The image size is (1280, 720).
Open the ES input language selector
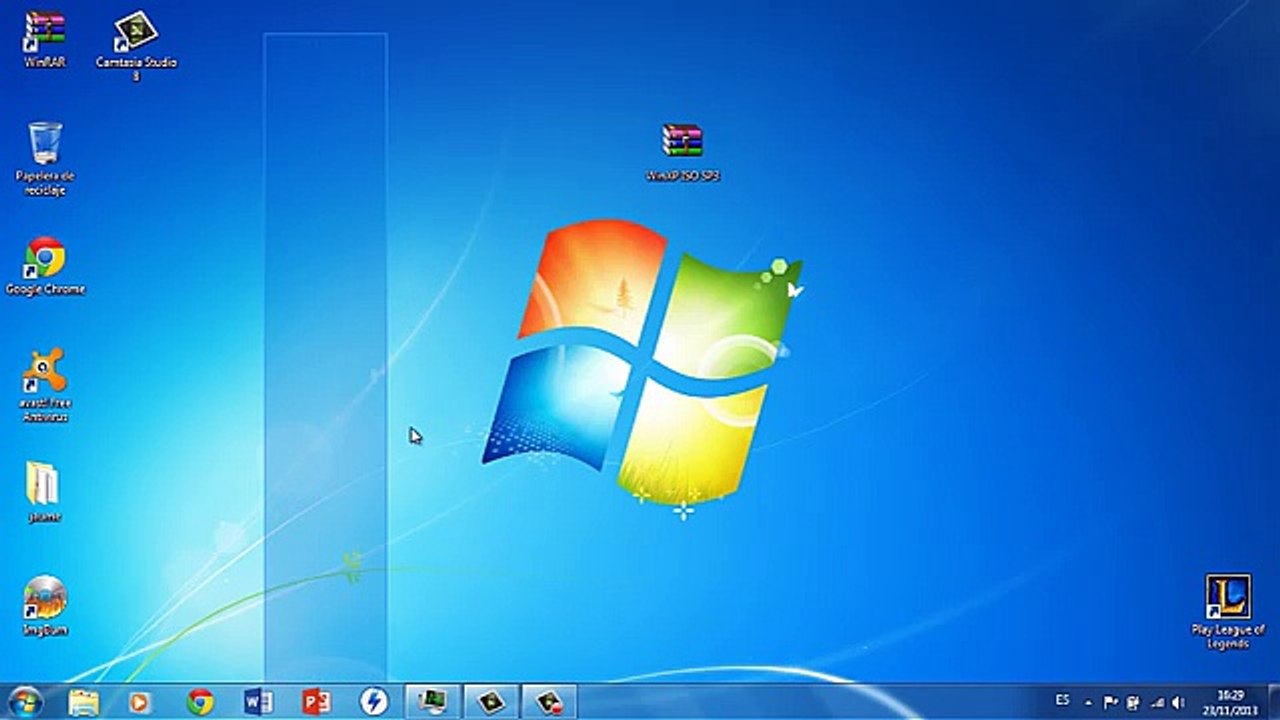(1062, 701)
